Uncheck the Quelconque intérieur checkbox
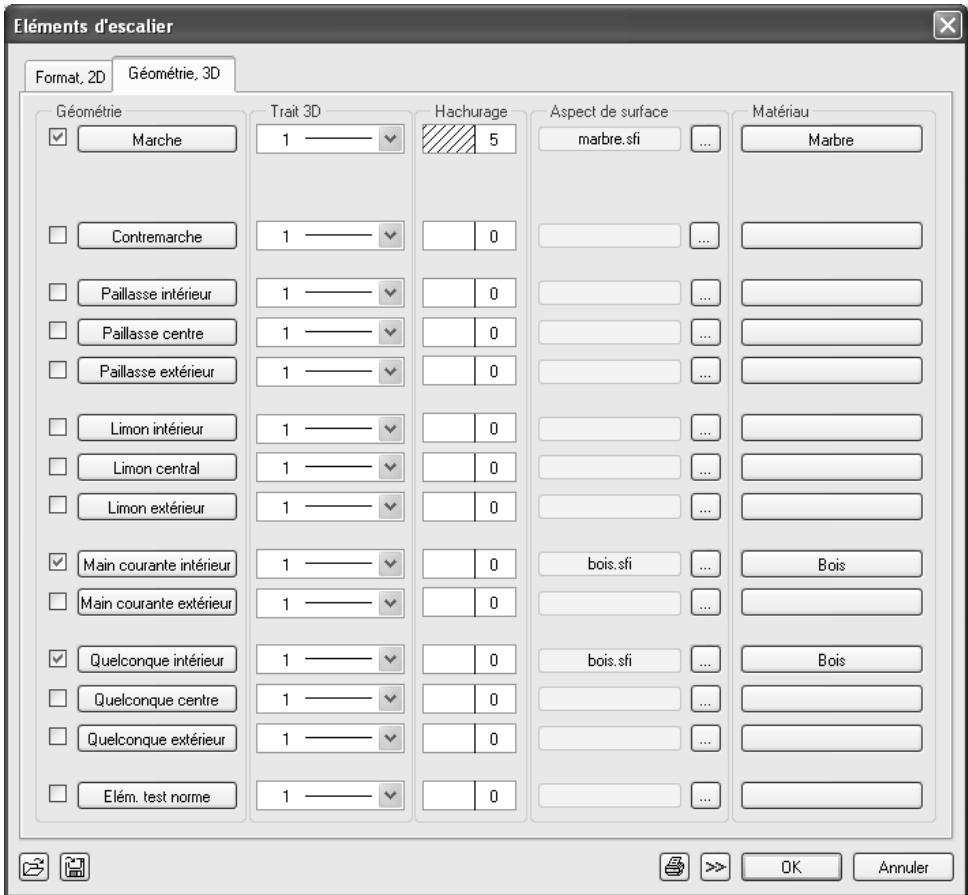The height and width of the screenshot is (895, 968). click(x=57, y=659)
